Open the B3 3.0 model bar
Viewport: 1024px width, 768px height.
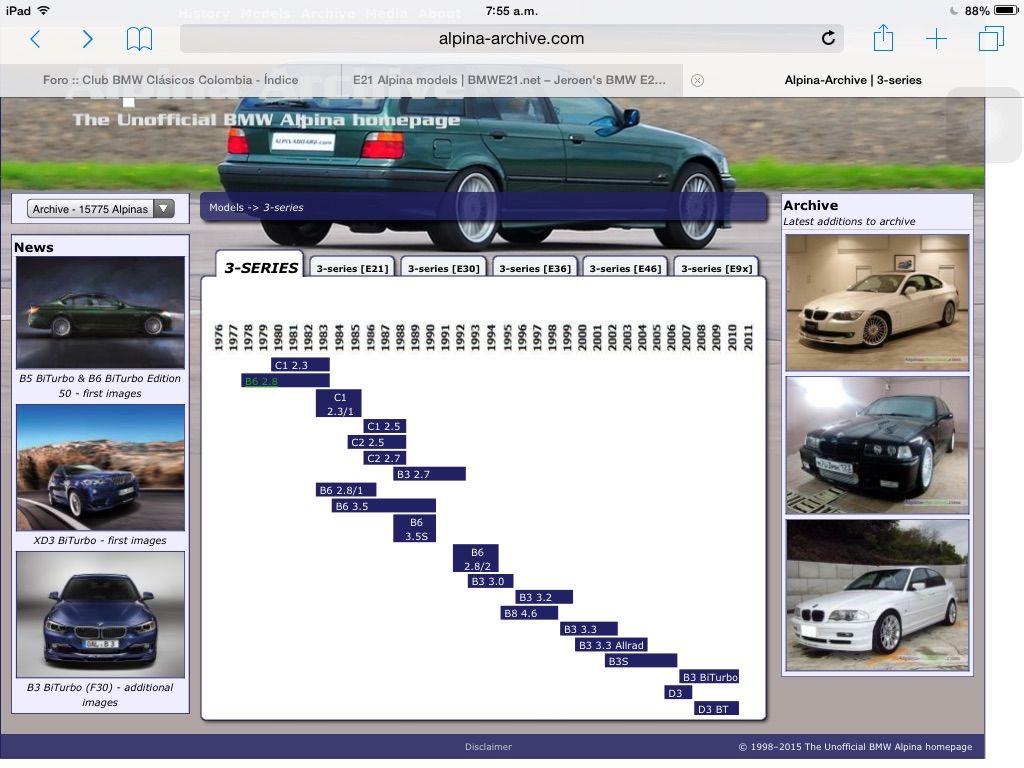click(x=490, y=581)
